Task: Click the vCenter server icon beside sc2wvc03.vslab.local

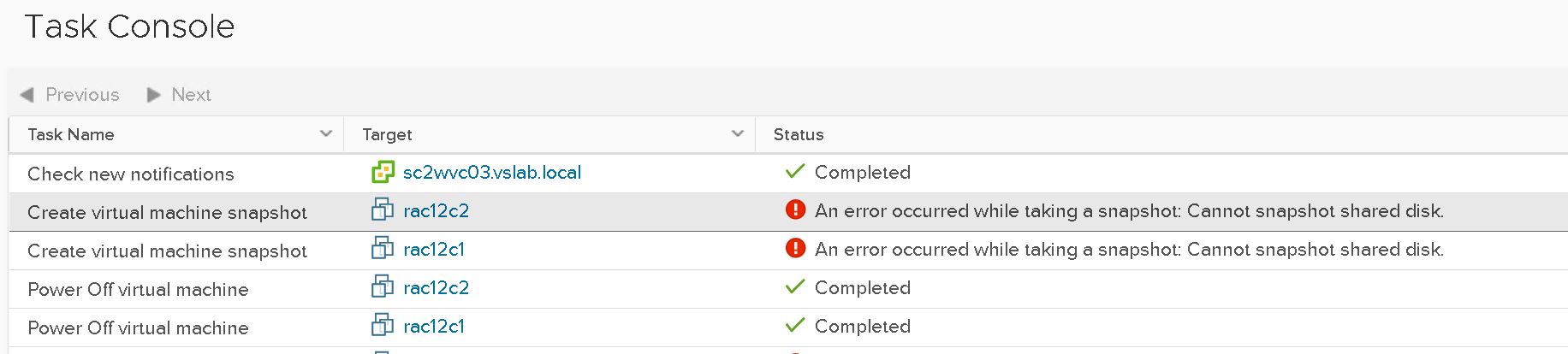Action: tap(383, 173)
